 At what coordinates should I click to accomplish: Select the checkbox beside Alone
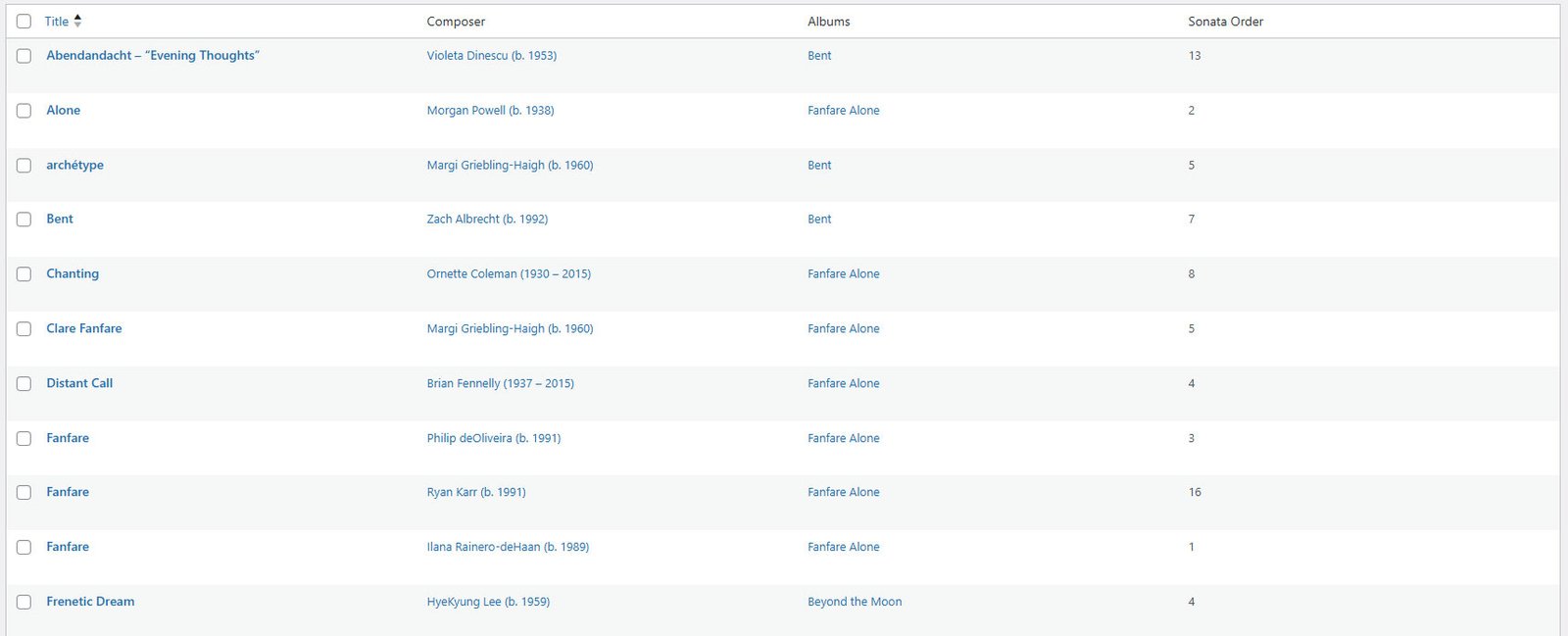(x=24, y=111)
